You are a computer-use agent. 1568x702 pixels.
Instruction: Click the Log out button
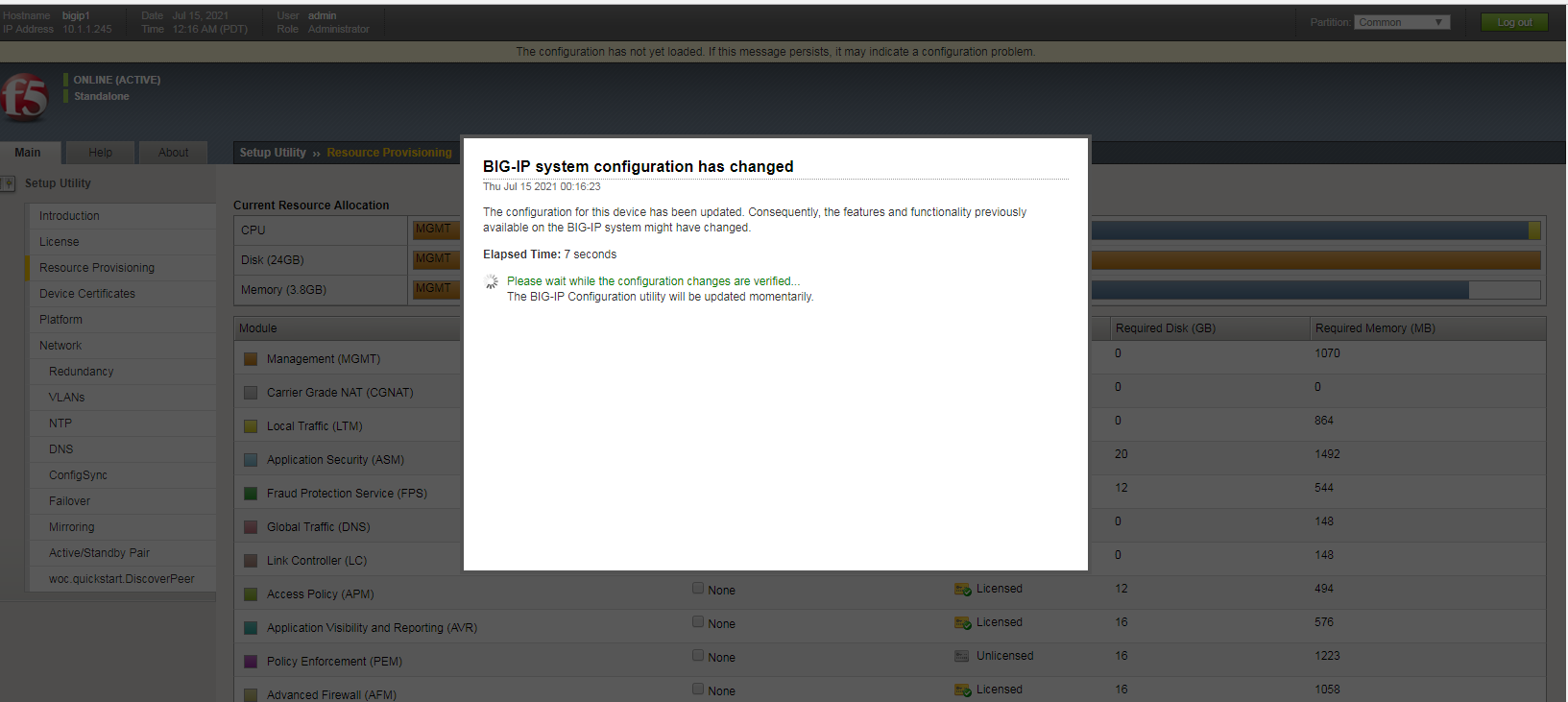click(x=1514, y=22)
